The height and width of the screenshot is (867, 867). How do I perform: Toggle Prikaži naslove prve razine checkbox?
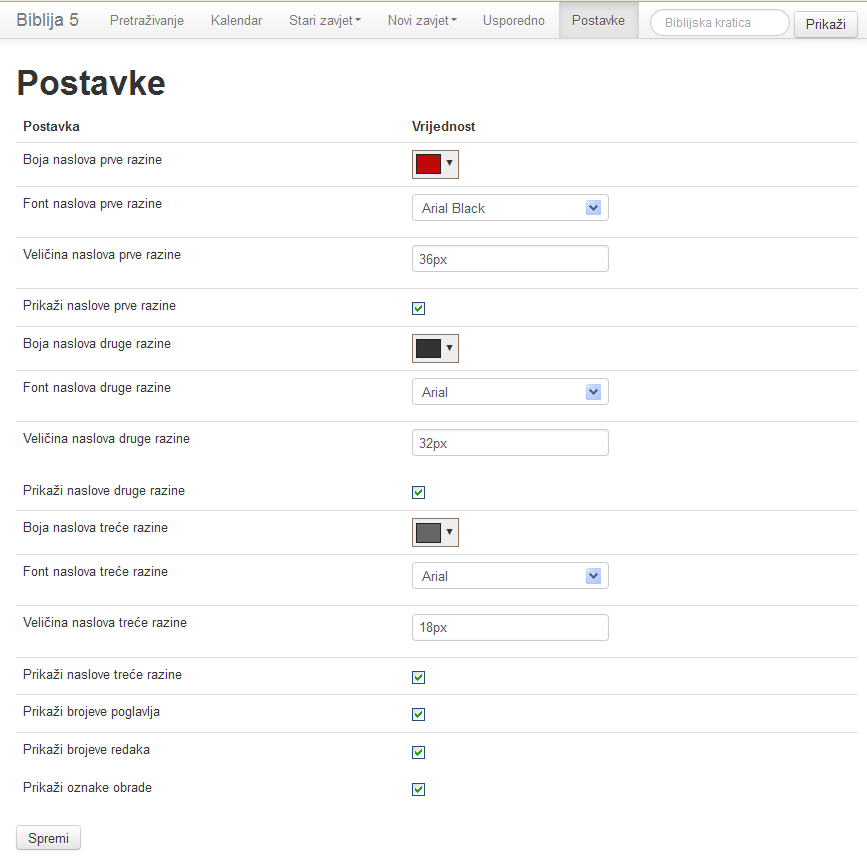click(418, 308)
